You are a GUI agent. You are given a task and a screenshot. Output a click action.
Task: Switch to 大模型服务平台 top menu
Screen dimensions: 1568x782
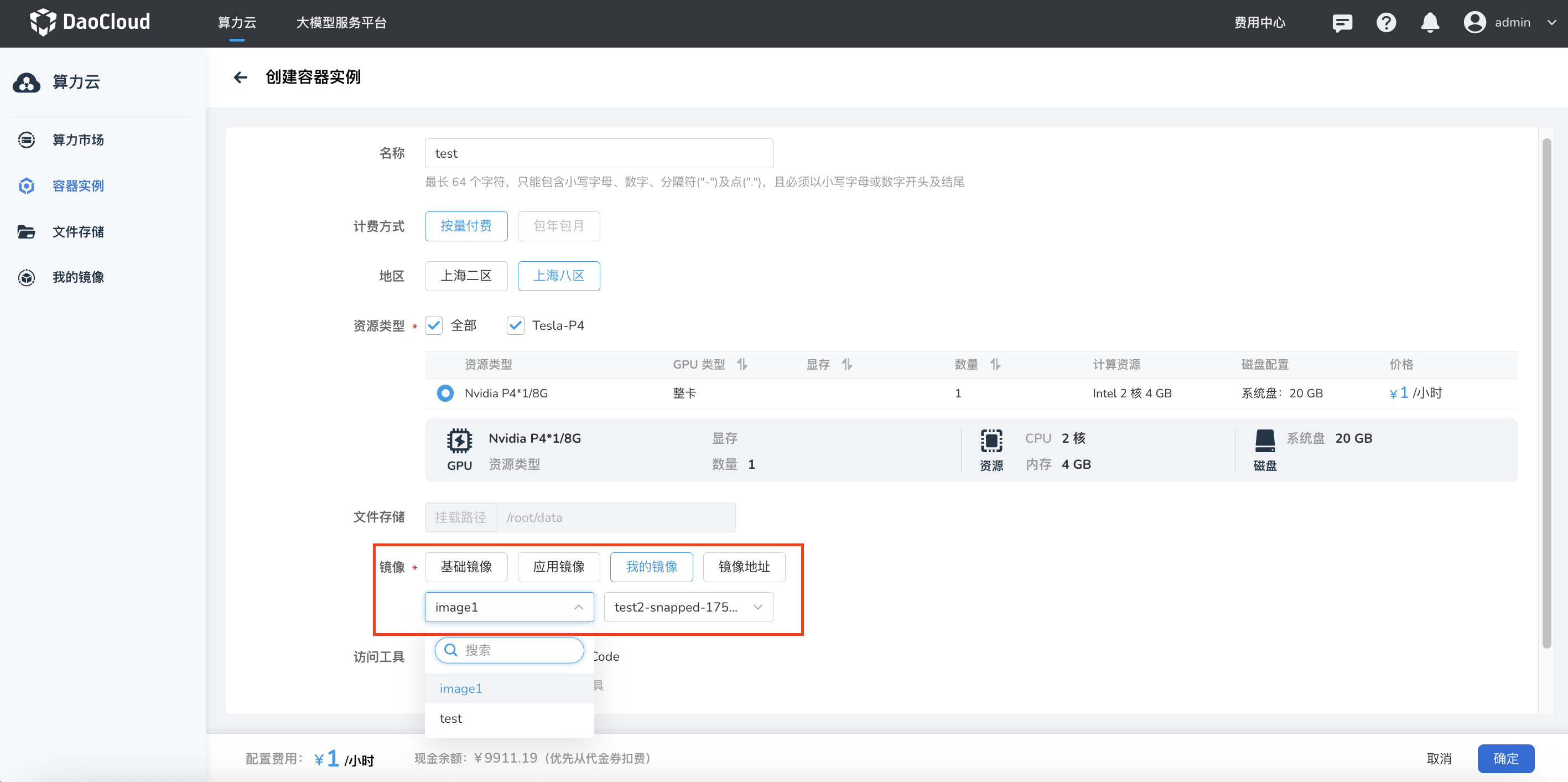coord(341,23)
